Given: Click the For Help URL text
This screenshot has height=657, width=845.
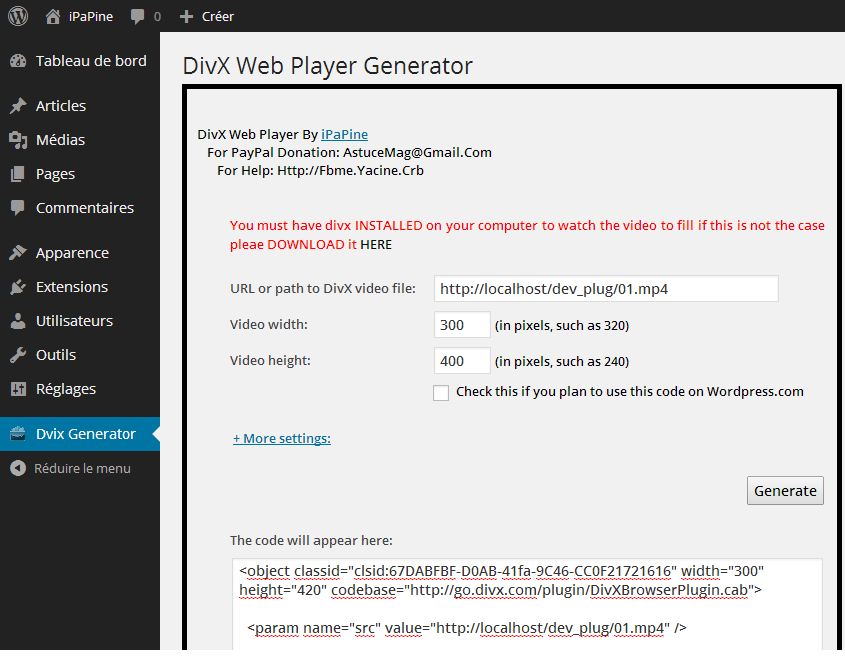Looking at the screenshot, I should click(x=350, y=171).
